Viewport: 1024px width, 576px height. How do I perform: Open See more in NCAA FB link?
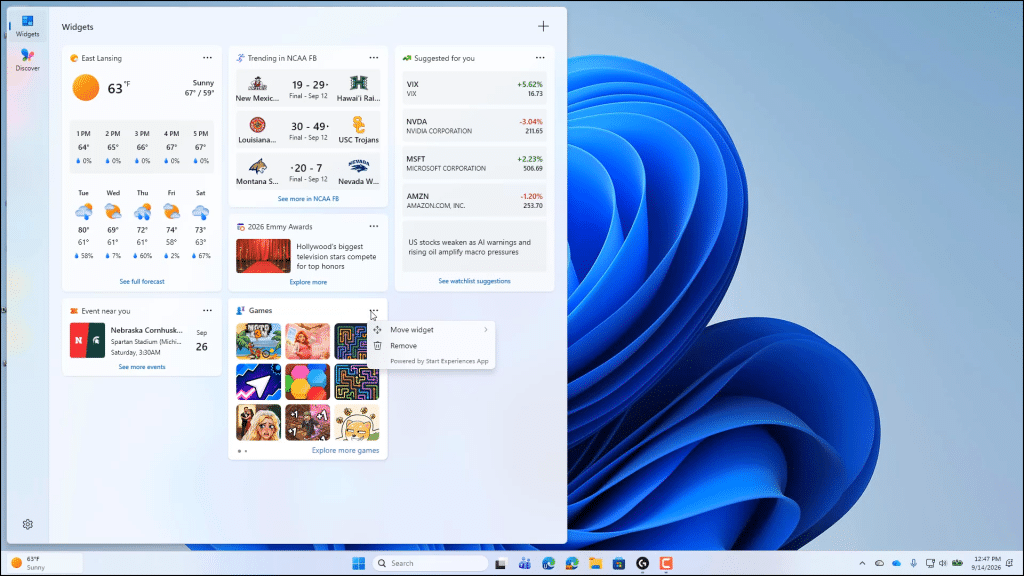pos(308,199)
